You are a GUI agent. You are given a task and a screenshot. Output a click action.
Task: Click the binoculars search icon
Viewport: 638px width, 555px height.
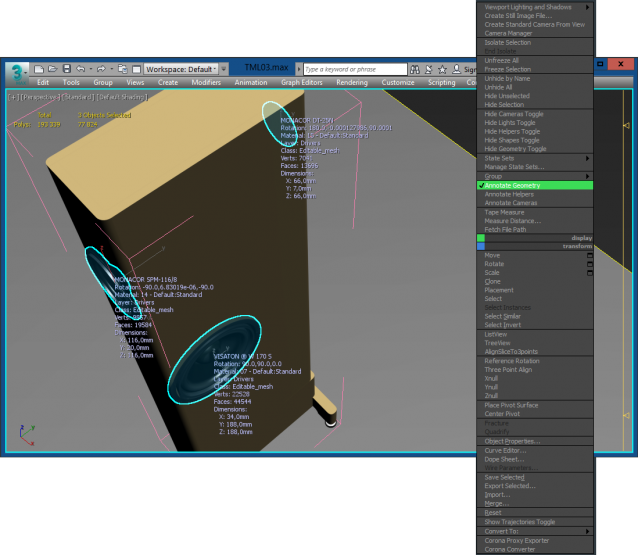(x=415, y=70)
